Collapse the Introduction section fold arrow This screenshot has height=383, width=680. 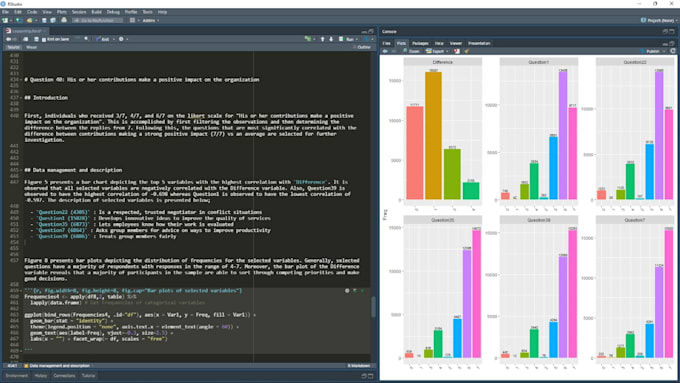pyautogui.click(x=22, y=98)
